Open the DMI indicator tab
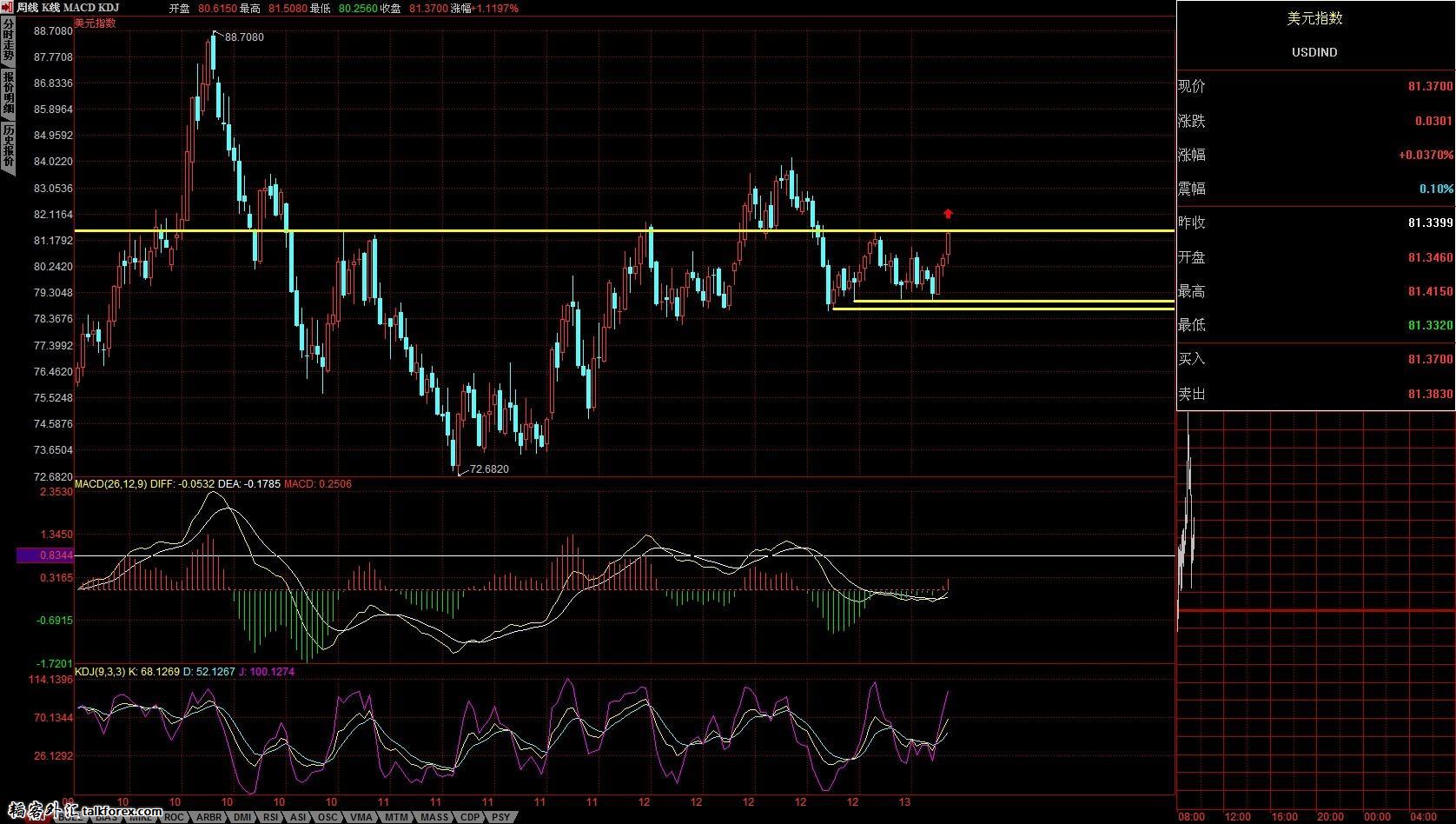Screen dimensions: 1456x824 click(242, 817)
